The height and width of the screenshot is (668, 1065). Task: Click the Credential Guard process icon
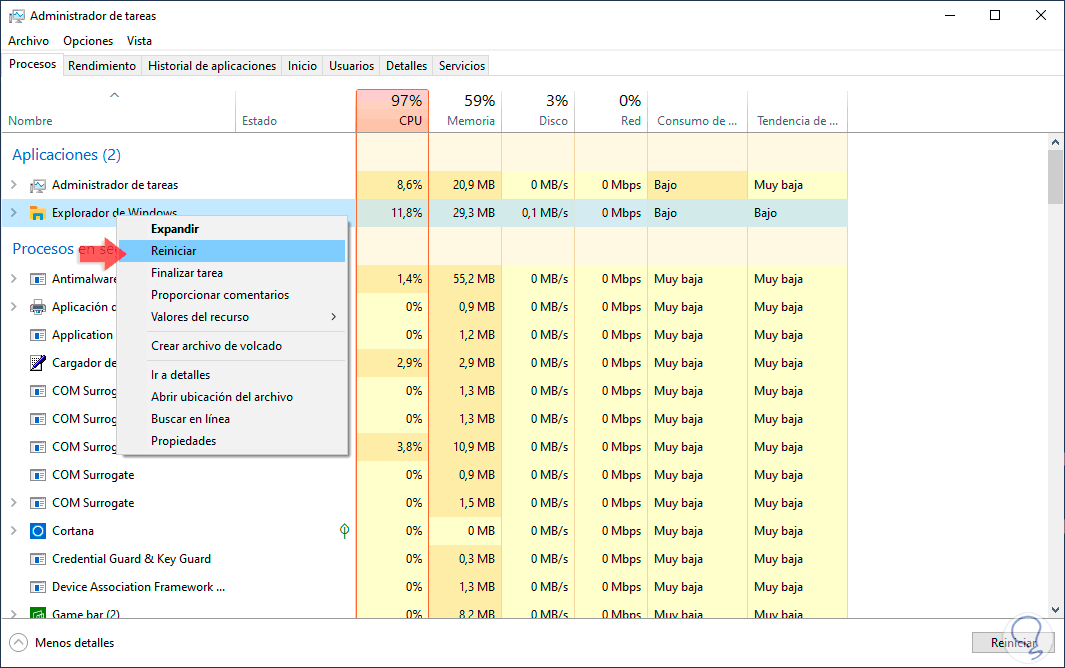coord(38,559)
